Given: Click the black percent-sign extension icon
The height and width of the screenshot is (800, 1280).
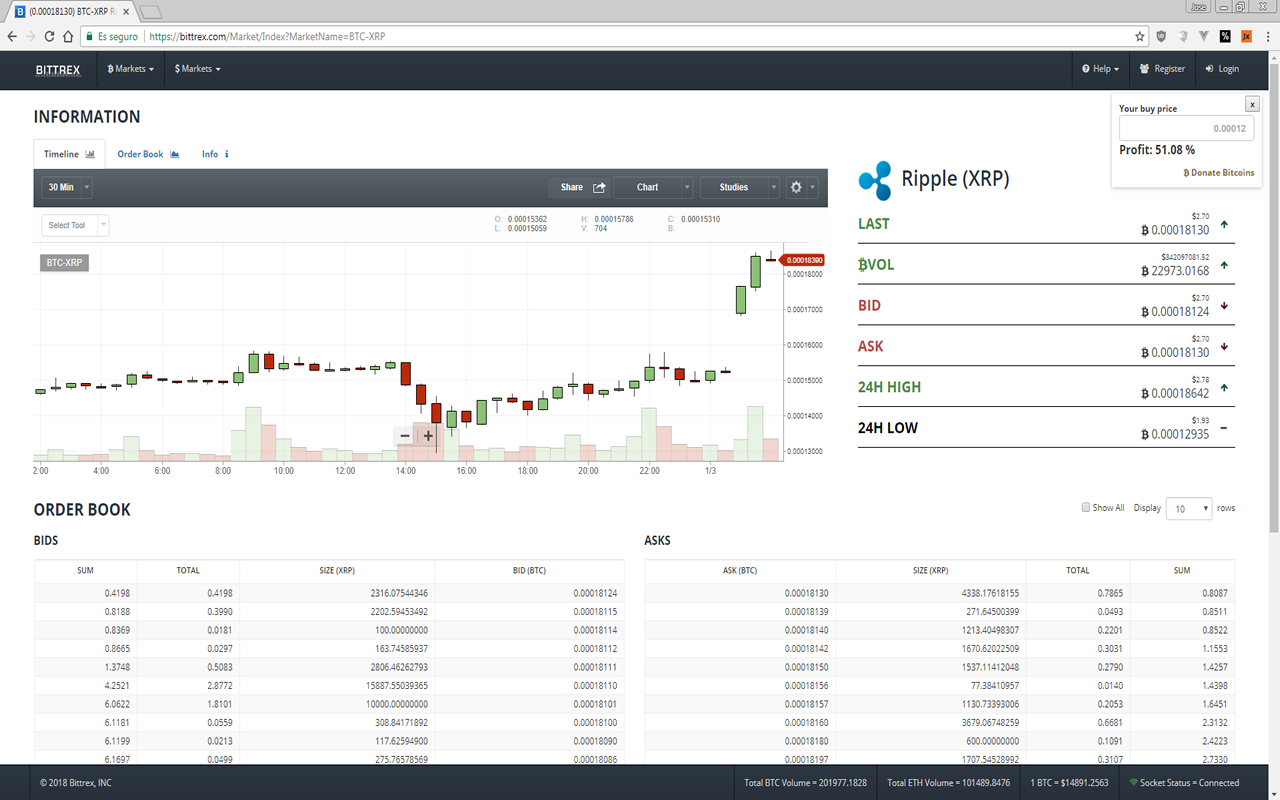Looking at the screenshot, I should tap(1225, 36).
